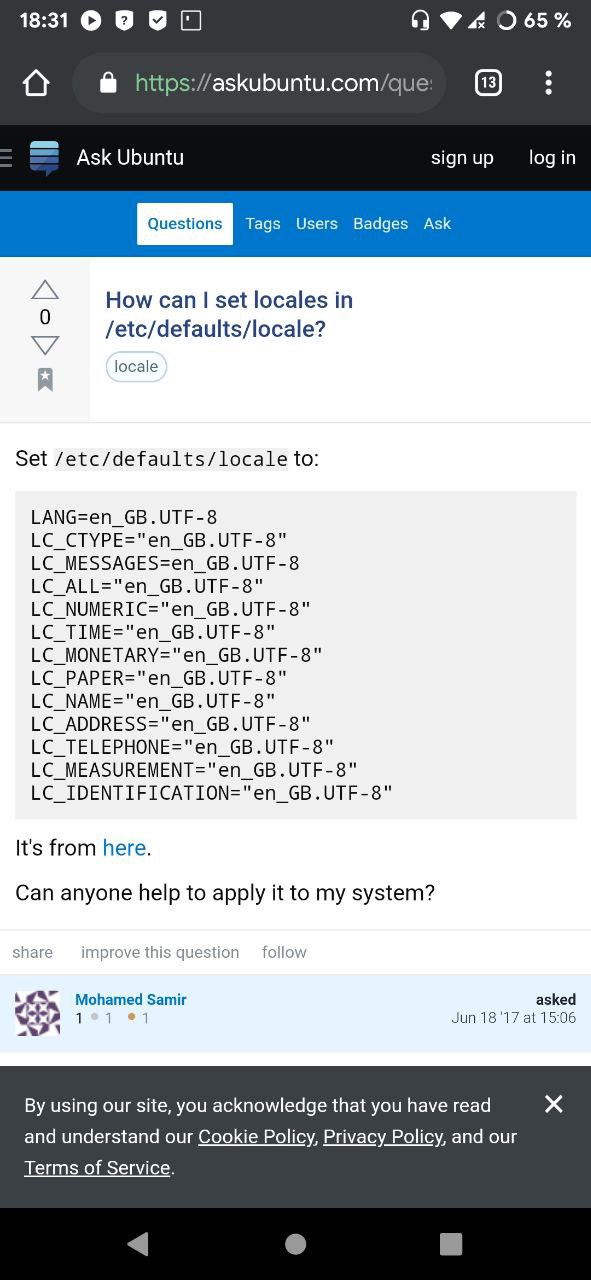The width and height of the screenshot is (591, 1280).
Task: Switch to the Tags tab
Action: tap(263, 224)
